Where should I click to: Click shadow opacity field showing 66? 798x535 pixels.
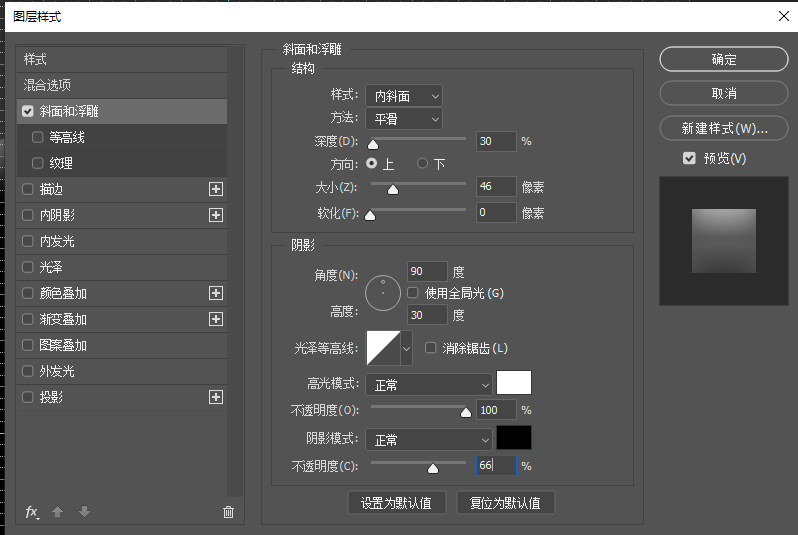(x=496, y=465)
